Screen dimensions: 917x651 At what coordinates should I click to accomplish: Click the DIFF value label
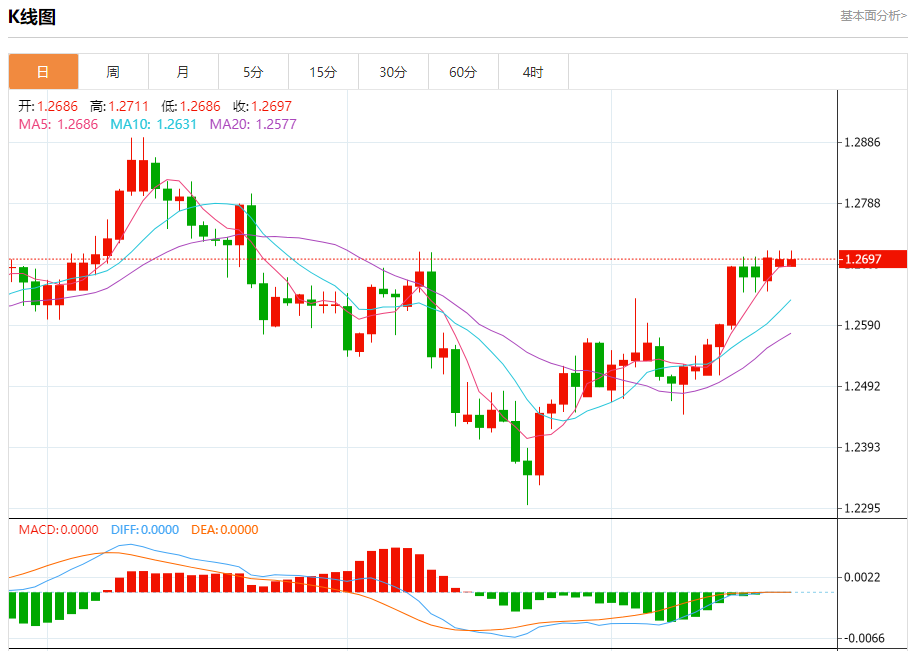pos(145,530)
